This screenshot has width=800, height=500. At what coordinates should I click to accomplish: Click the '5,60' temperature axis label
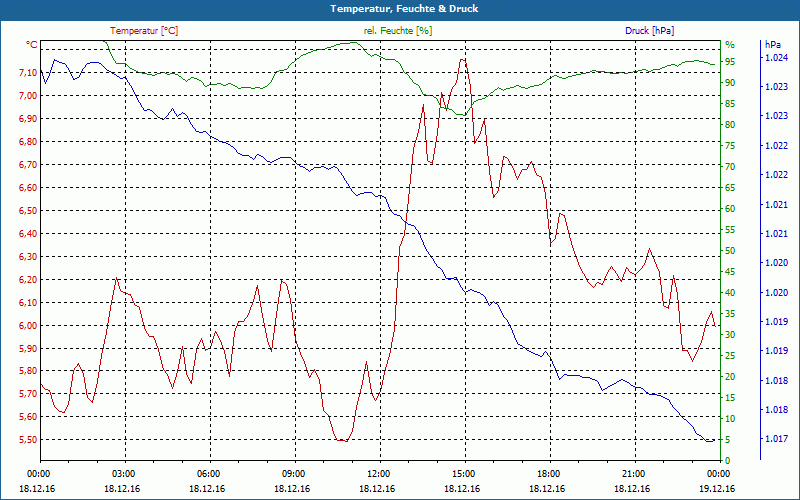tap(28, 417)
